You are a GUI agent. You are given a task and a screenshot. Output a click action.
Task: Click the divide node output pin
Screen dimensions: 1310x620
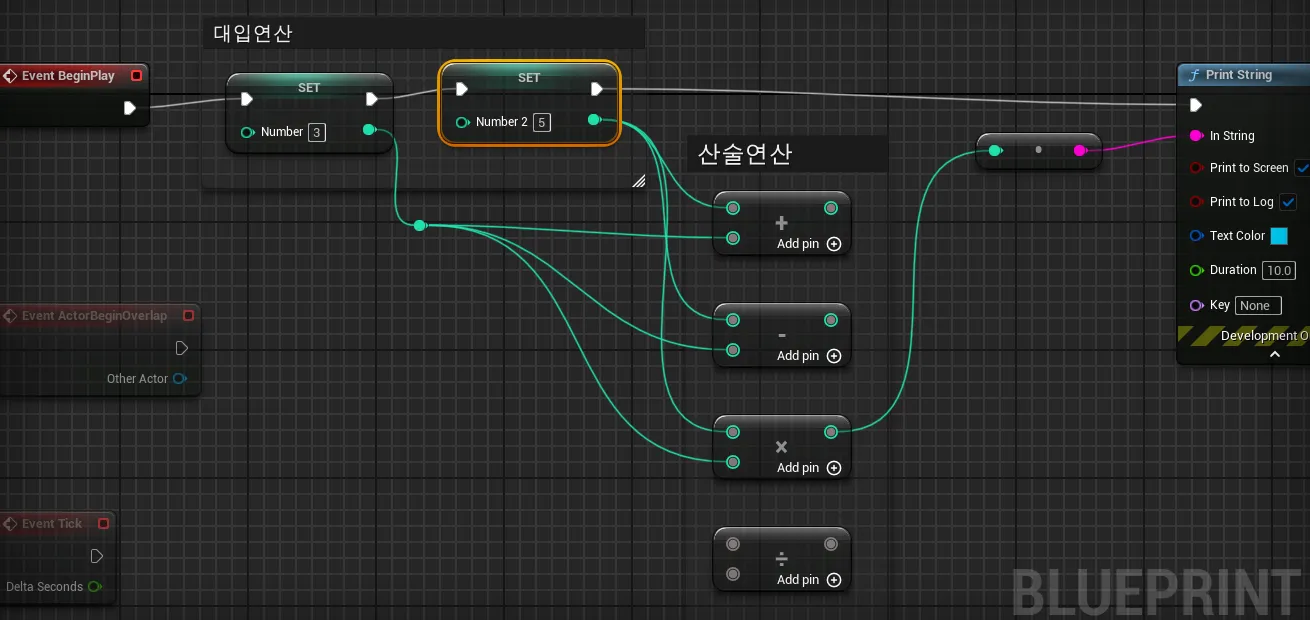point(831,544)
